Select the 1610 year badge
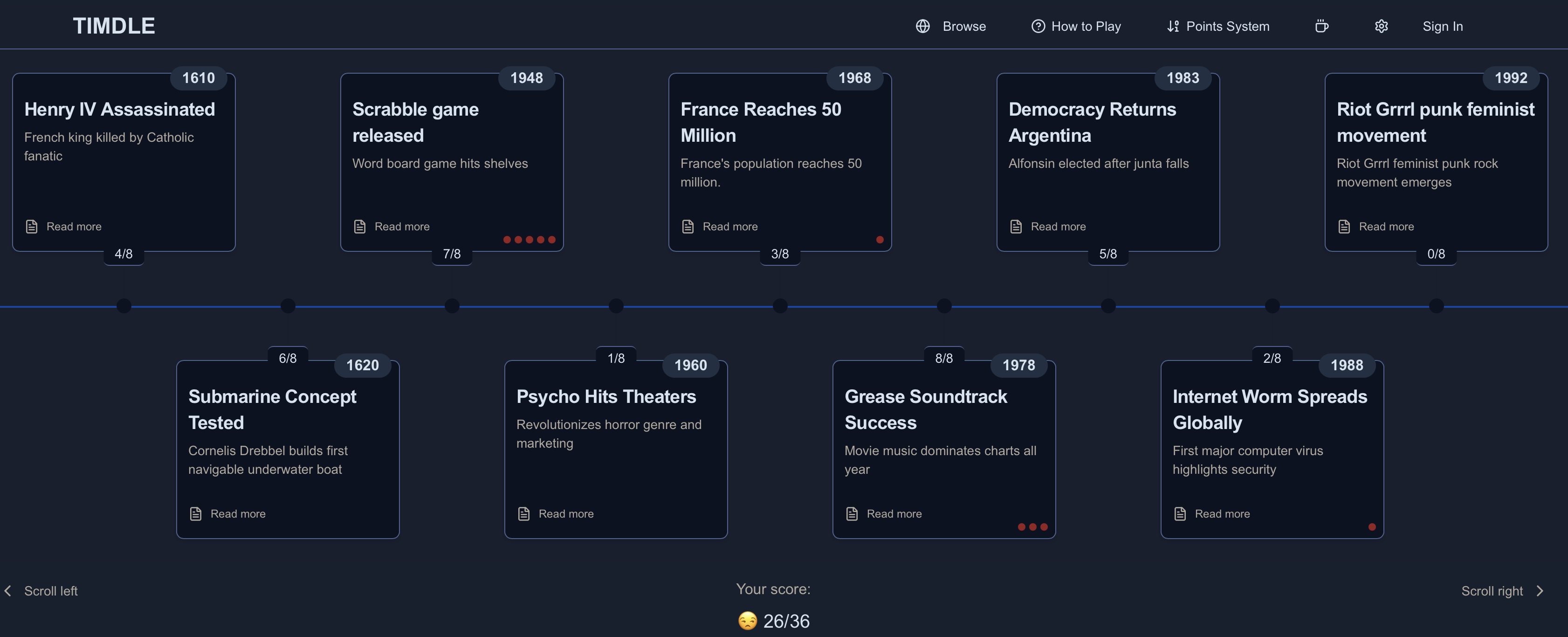Screen dimensions: 1568x637 coord(199,78)
